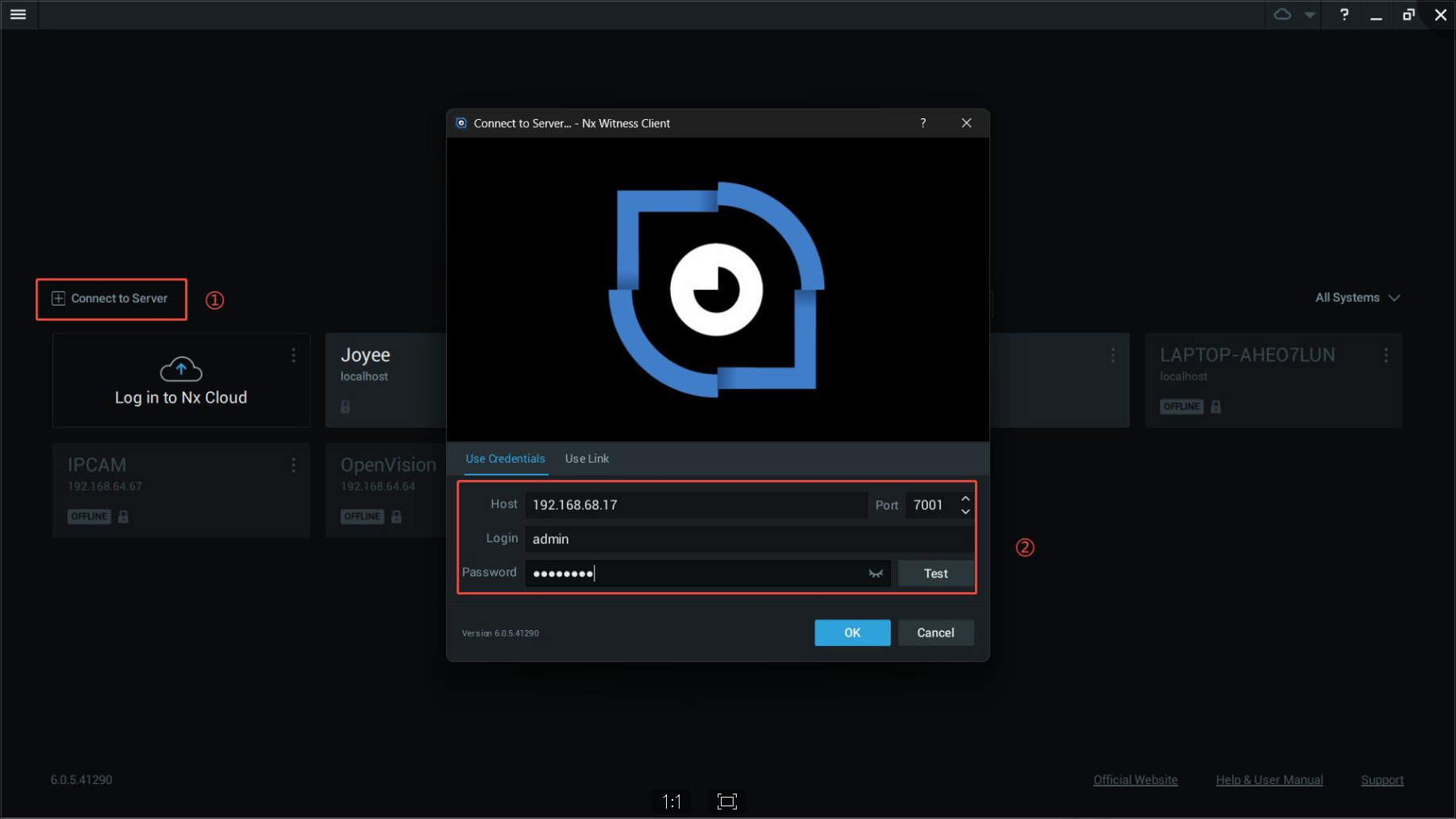The width and height of the screenshot is (1456, 819).
Task: Click the Nx Witness icon in dialog title bar
Action: point(461,123)
